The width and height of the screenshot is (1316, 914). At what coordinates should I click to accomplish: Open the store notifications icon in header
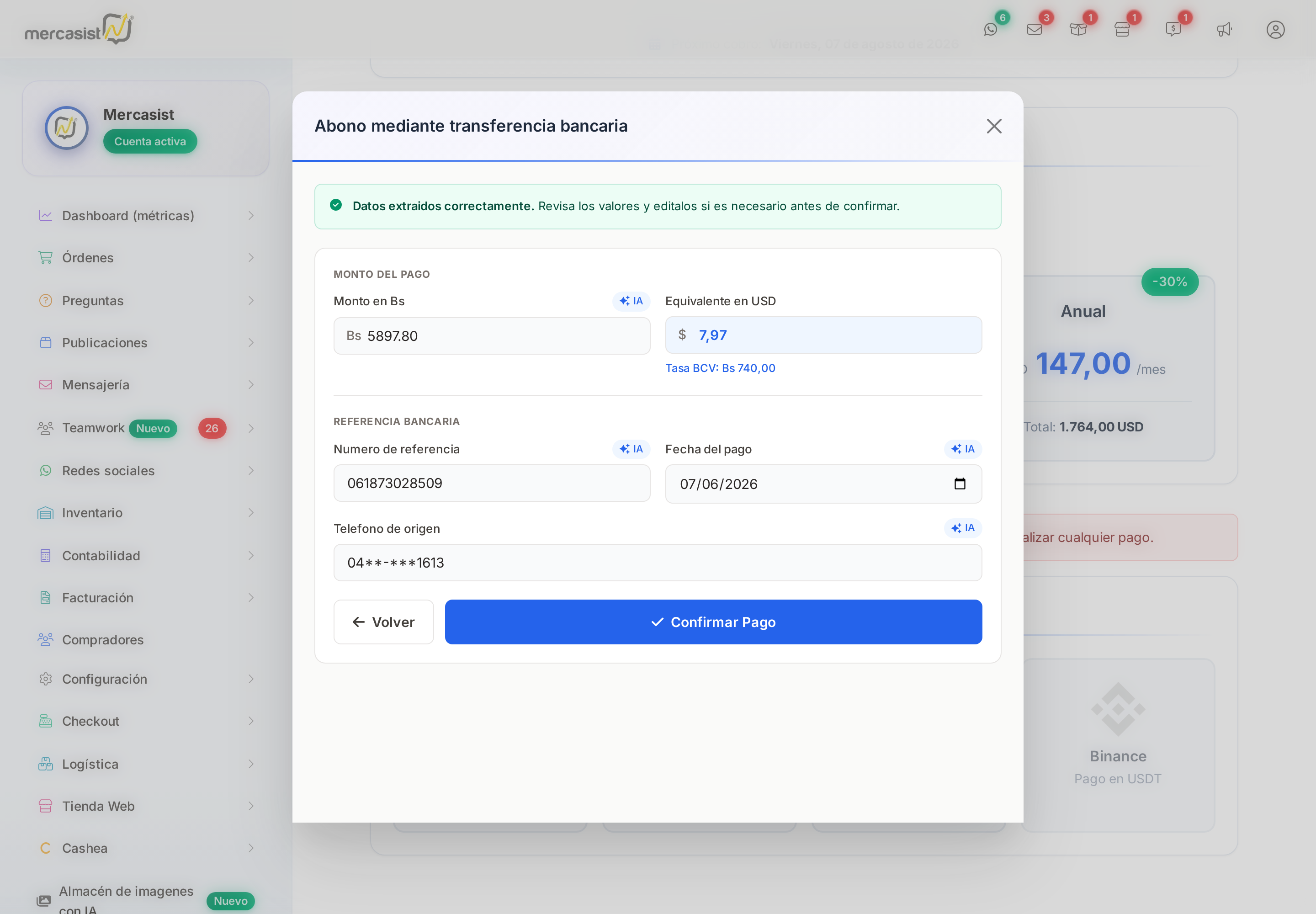coord(1122,29)
